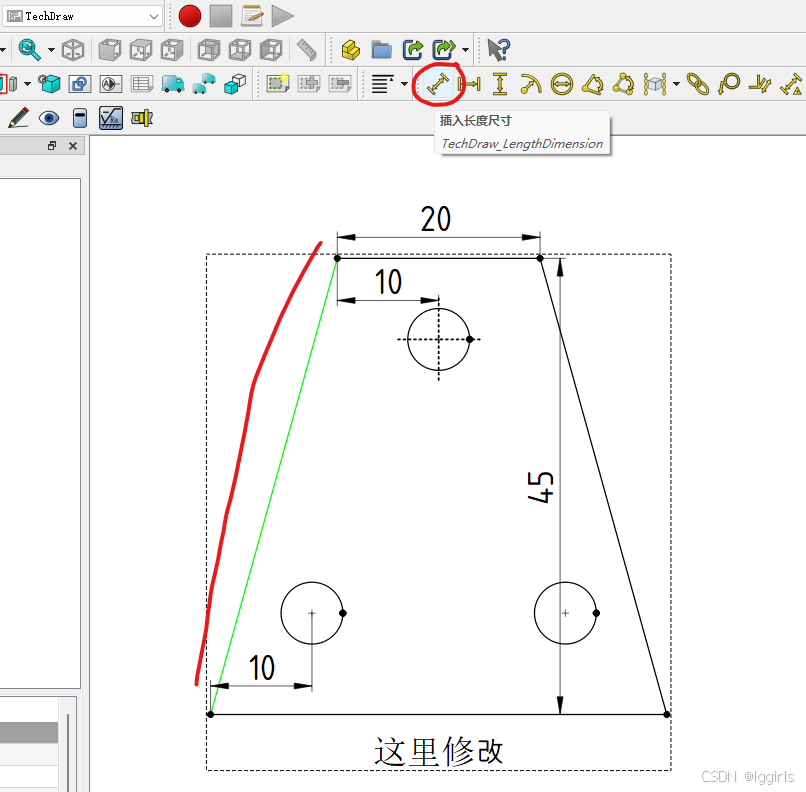Select the rear view cube icon
This screenshot has height=792, width=806.
209,50
